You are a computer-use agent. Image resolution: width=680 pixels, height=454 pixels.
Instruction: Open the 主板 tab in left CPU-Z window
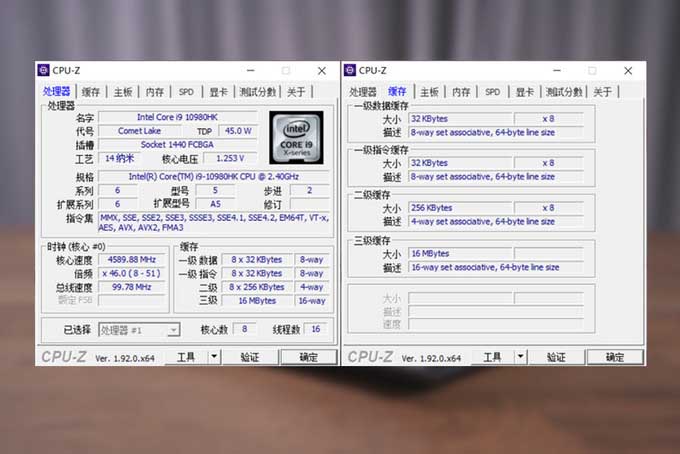[x=123, y=92]
